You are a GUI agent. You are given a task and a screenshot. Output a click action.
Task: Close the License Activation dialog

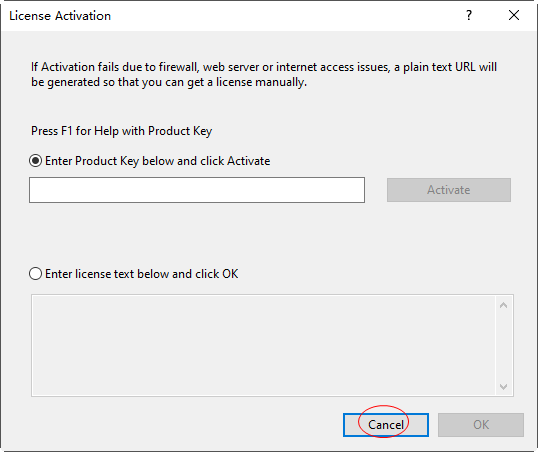tap(514, 15)
